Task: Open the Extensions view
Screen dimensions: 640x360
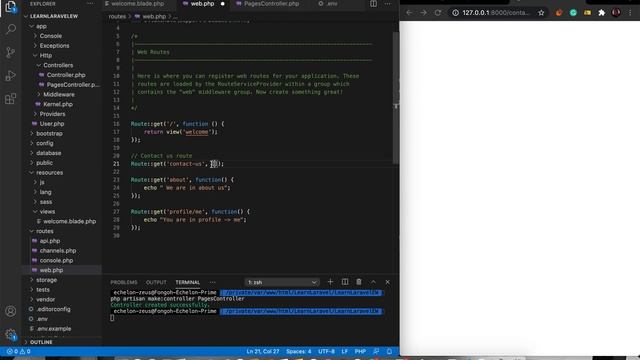Action: point(11,99)
